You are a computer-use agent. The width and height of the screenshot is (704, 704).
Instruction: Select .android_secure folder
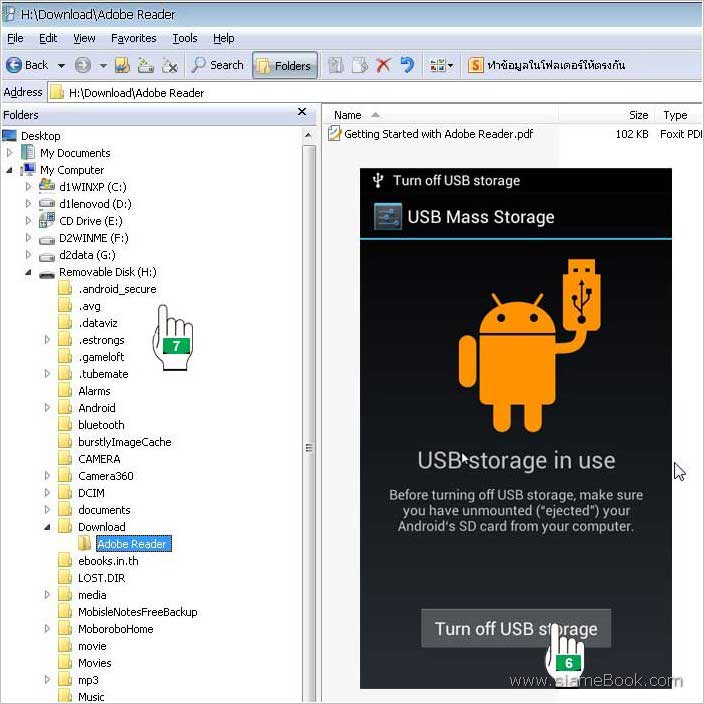[x=117, y=289]
